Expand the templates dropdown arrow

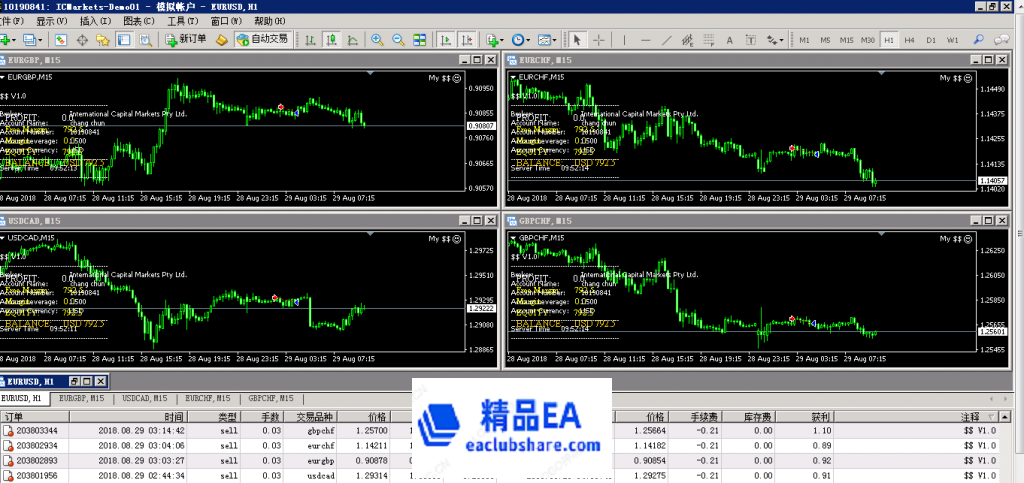[556, 40]
